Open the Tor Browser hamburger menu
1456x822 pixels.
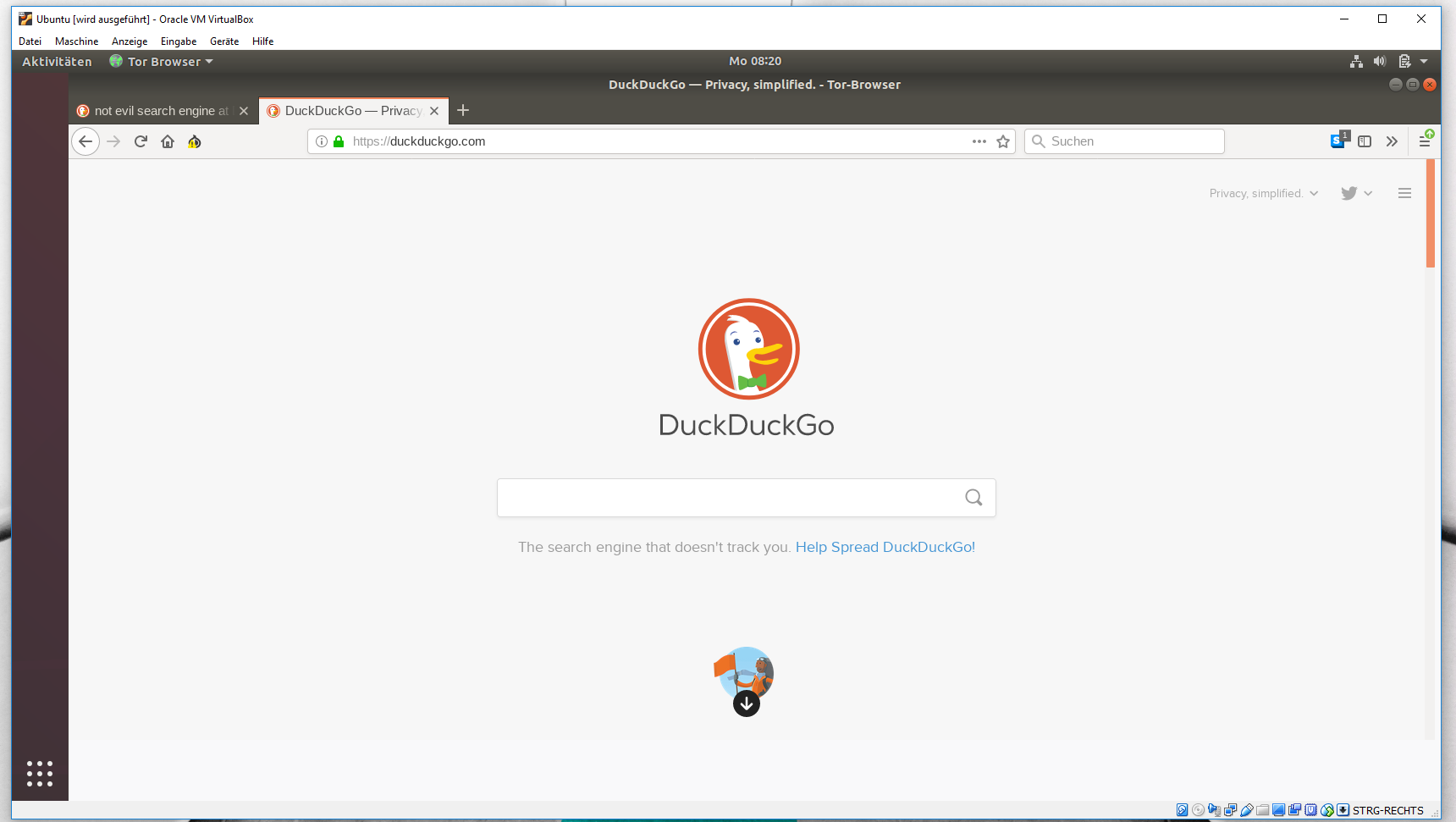pos(1426,140)
